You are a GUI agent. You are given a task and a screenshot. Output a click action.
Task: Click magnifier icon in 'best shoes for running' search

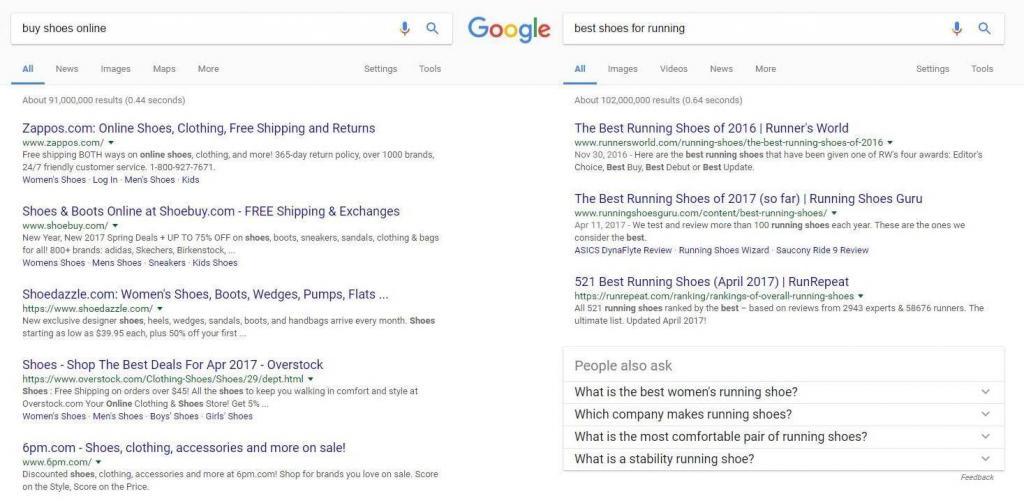click(984, 28)
